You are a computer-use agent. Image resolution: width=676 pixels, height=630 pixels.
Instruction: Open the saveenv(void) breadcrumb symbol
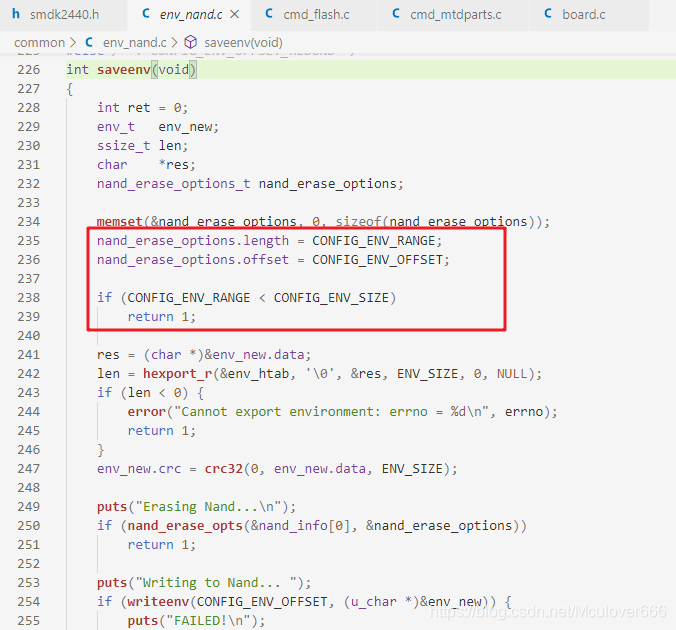[244, 43]
